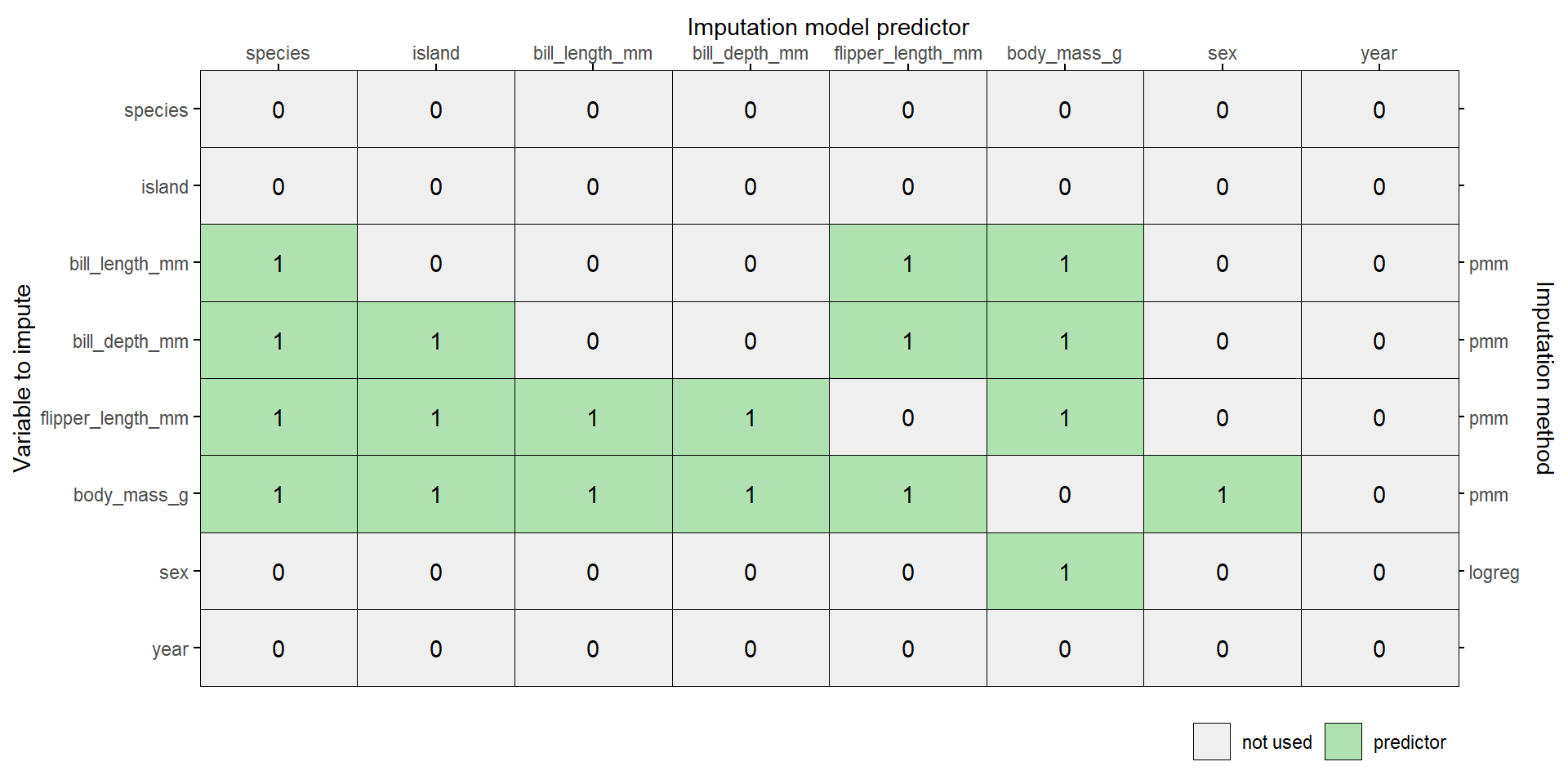Click the body_mass_g row, sex column cell
This screenshot has height=784, width=1568.
(x=1222, y=494)
